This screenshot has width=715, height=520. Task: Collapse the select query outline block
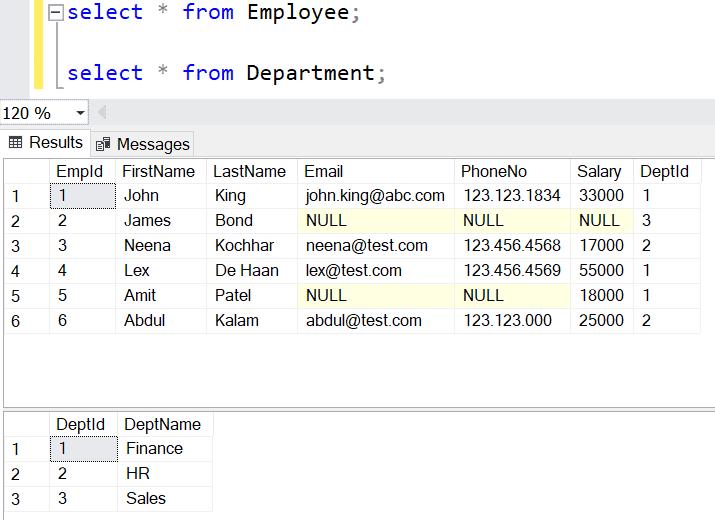pyautogui.click(x=56, y=13)
